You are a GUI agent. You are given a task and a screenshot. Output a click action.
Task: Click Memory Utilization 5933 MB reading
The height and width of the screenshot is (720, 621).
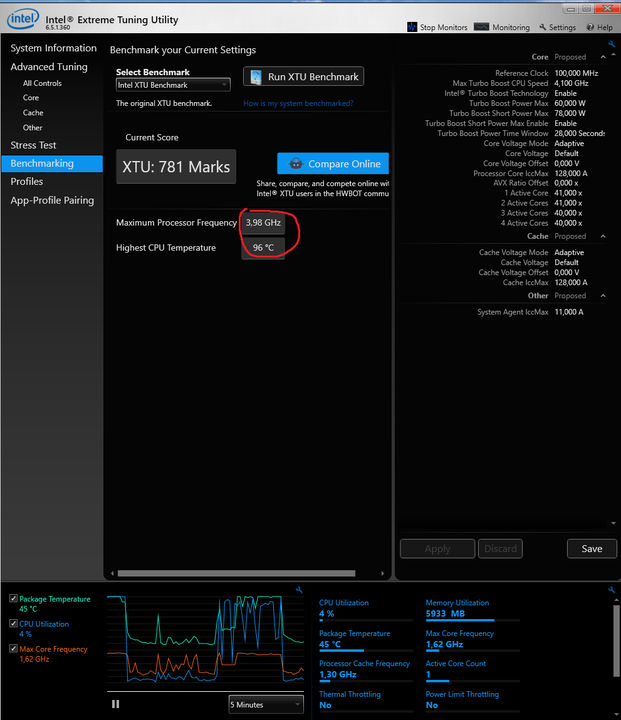pyautogui.click(x=445, y=613)
